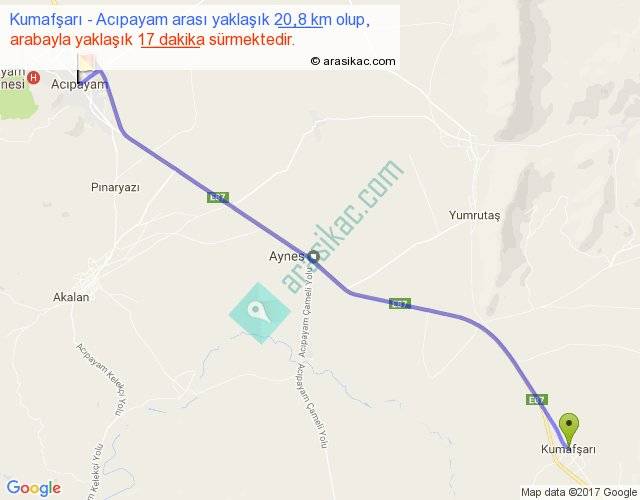Click the flag marker at Acıpayam
This screenshot has height=500, width=640.
(x=86, y=69)
